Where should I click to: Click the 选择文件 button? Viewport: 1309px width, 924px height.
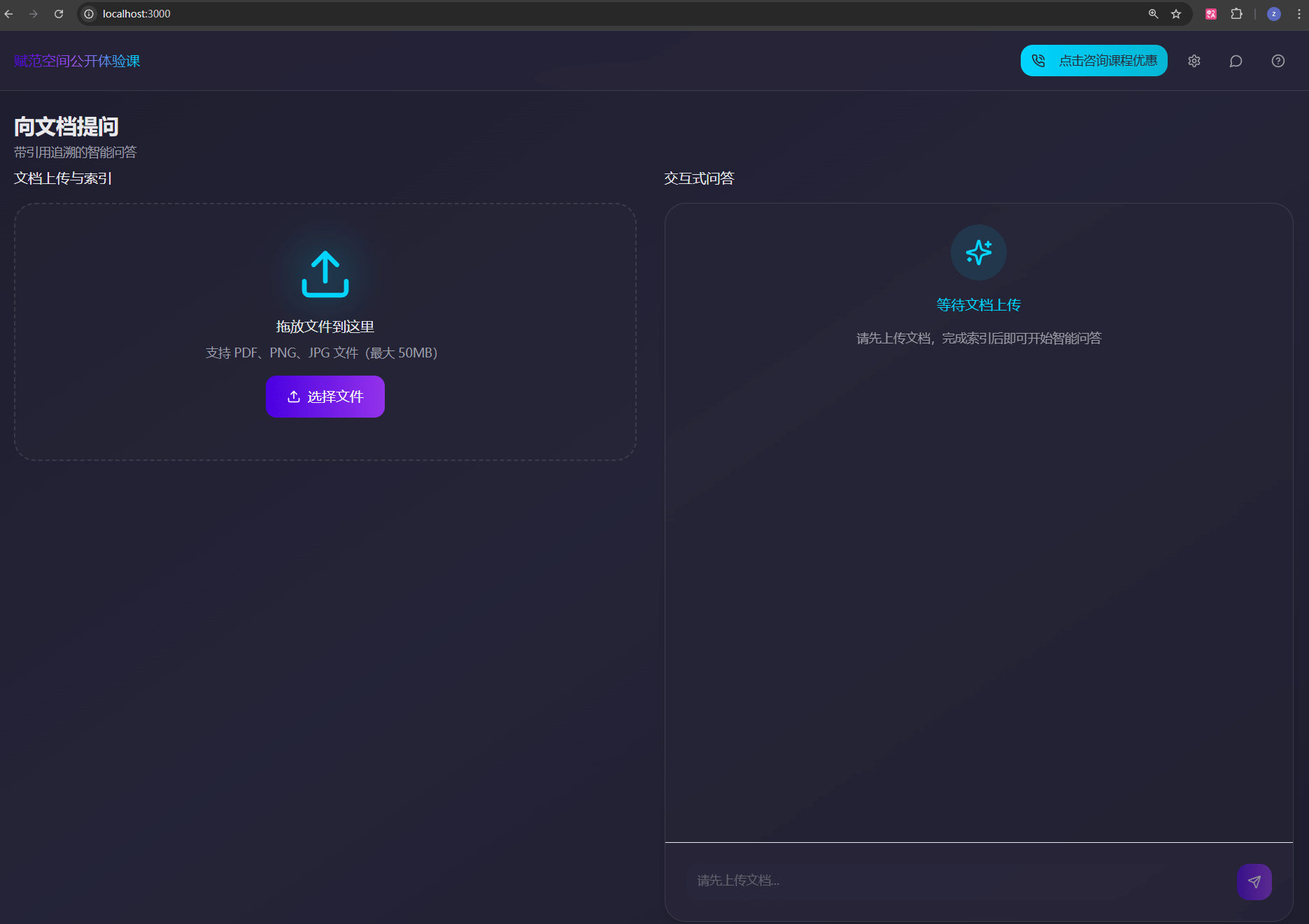(x=325, y=397)
